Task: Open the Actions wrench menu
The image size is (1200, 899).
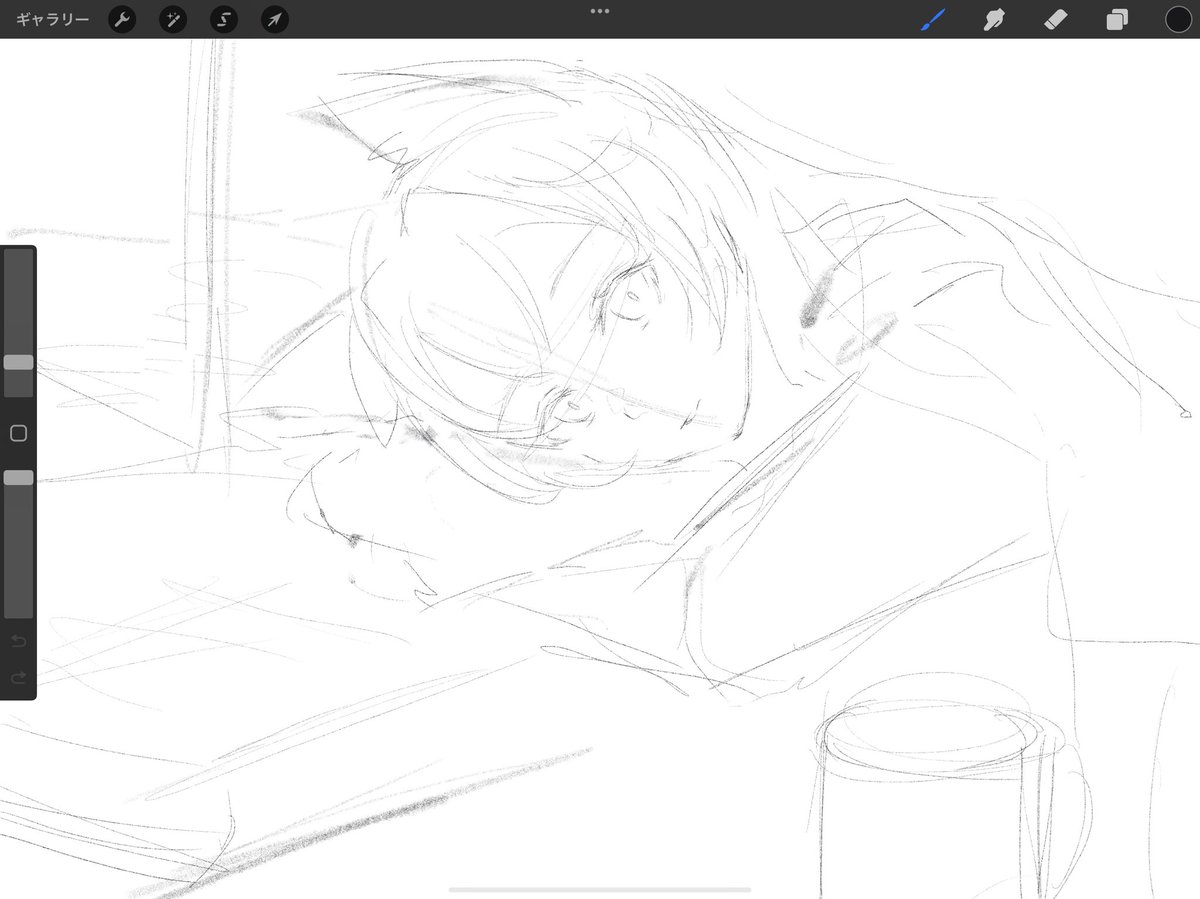Action: tap(122, 20)
